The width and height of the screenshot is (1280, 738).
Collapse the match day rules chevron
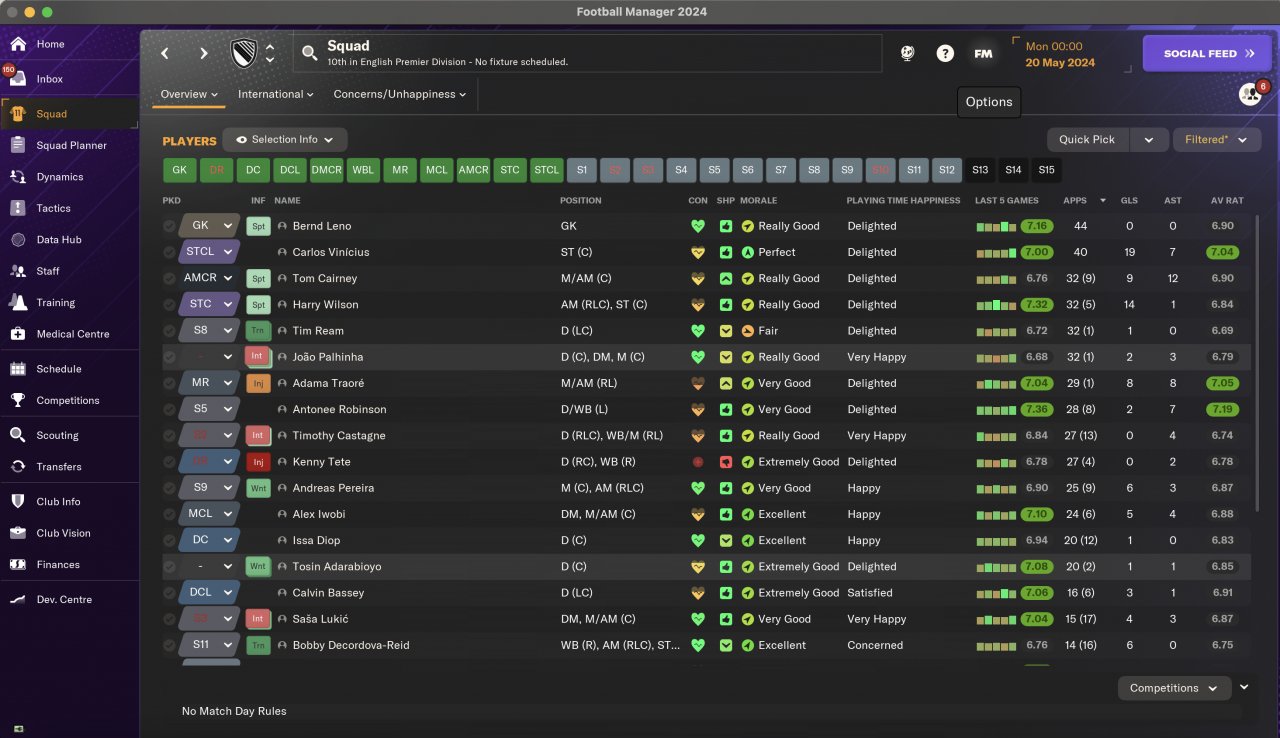1244,687
